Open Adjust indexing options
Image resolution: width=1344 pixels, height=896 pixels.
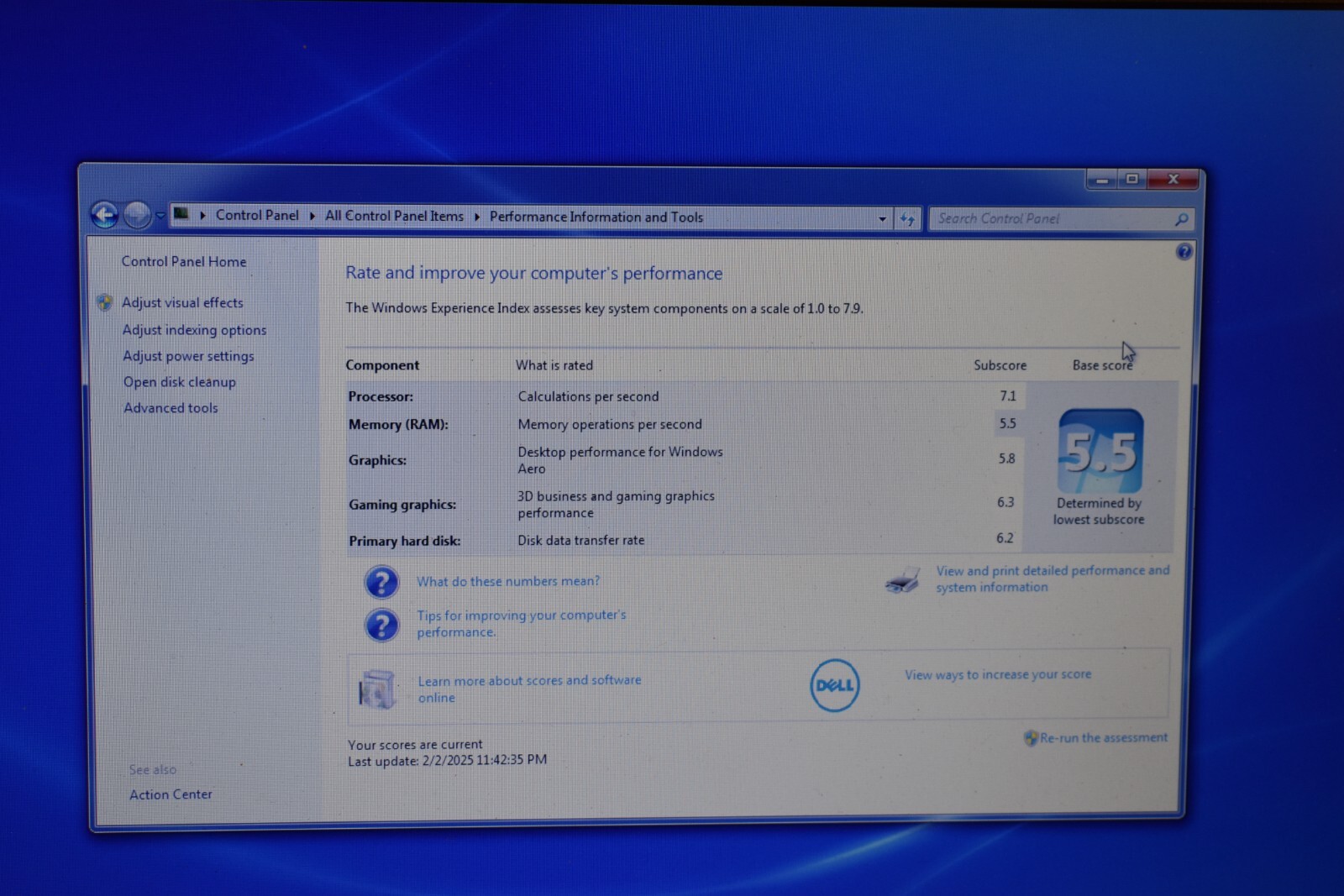194,330
